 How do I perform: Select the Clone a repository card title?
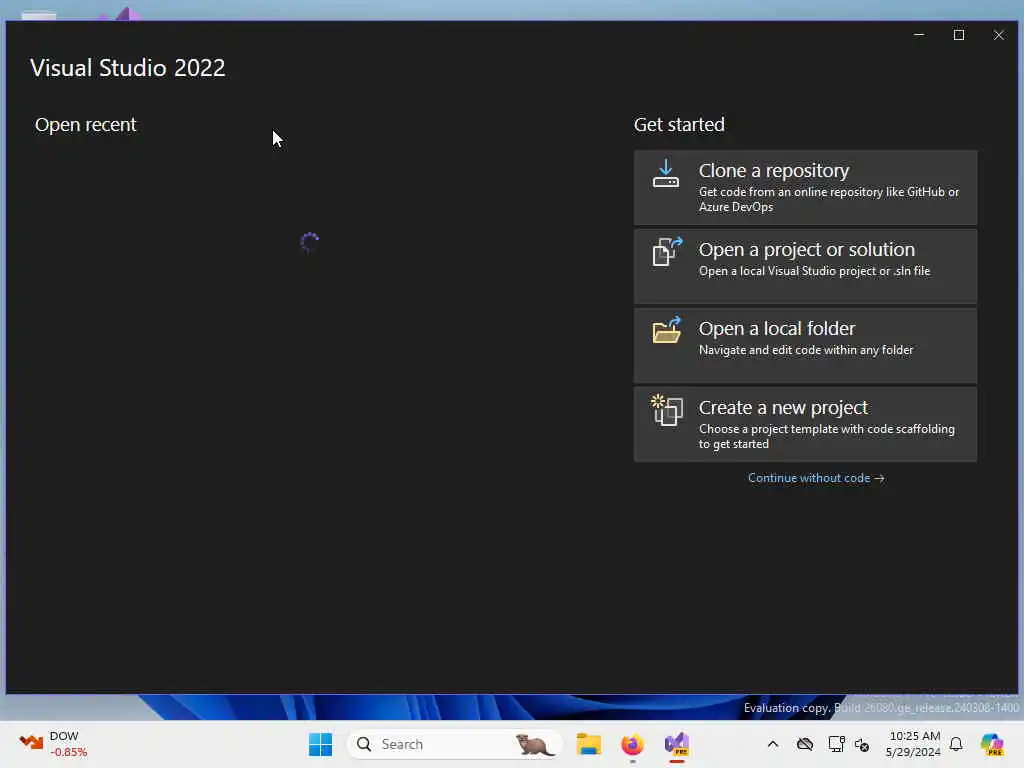(x=774, y=170)
